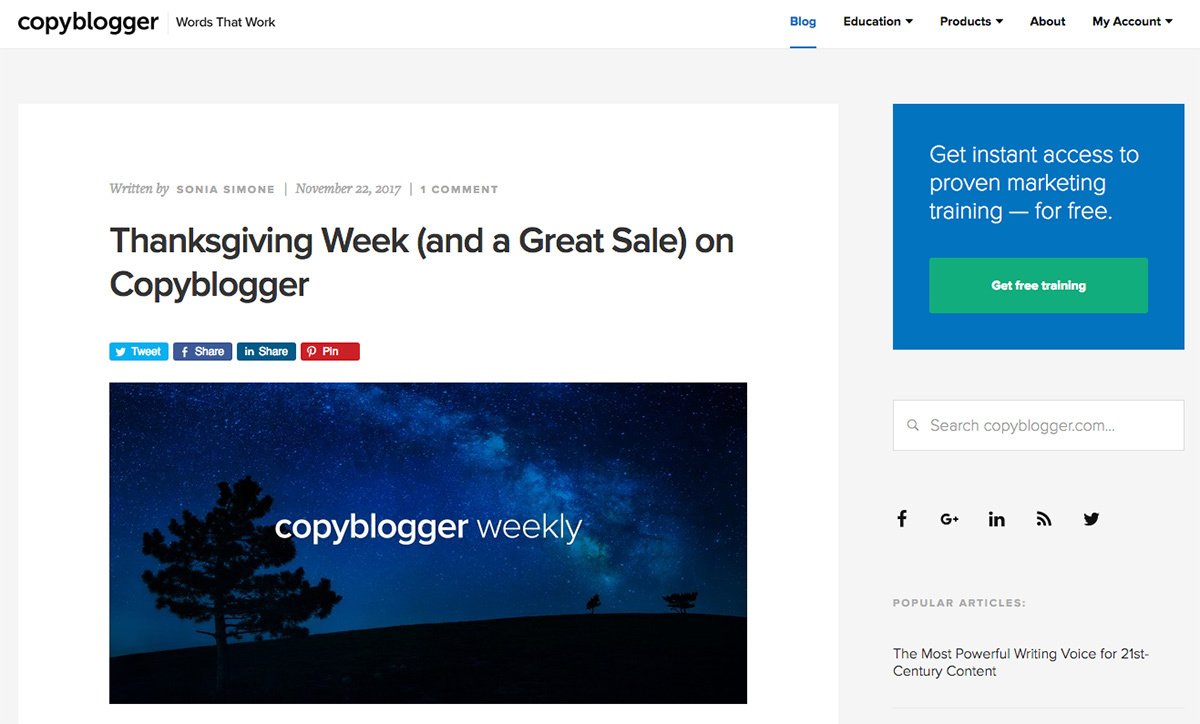Share post with the Tweet button
The width and height of the screenshot is (1200, 724).
[138, 351]
